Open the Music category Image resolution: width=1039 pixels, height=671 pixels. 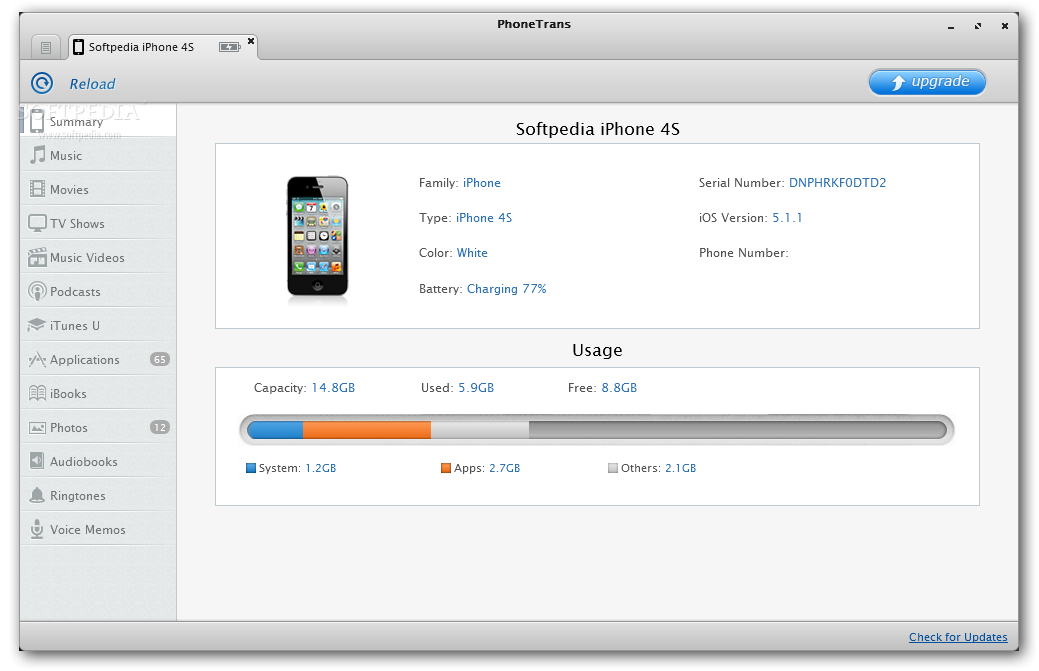98,155
